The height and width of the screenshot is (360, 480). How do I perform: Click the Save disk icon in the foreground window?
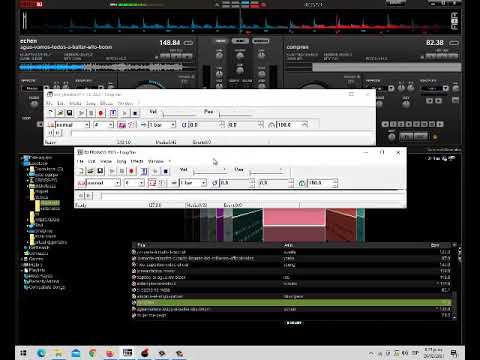(100, 171)
